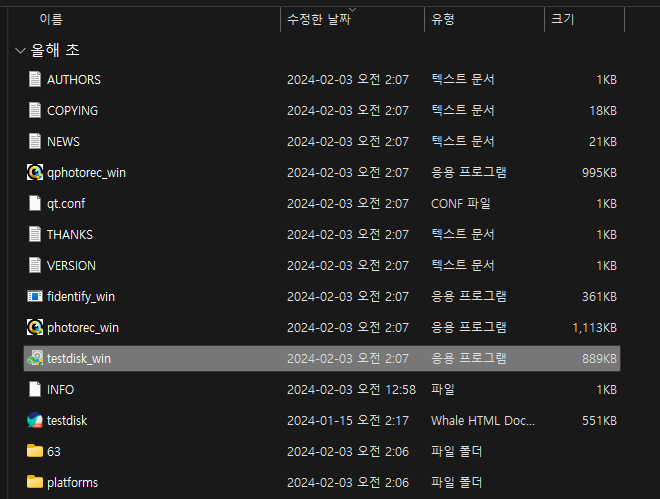This screenshot has height=499, width=660.
Task: Select the AUTHORS file name
Action: coord(74,80)
